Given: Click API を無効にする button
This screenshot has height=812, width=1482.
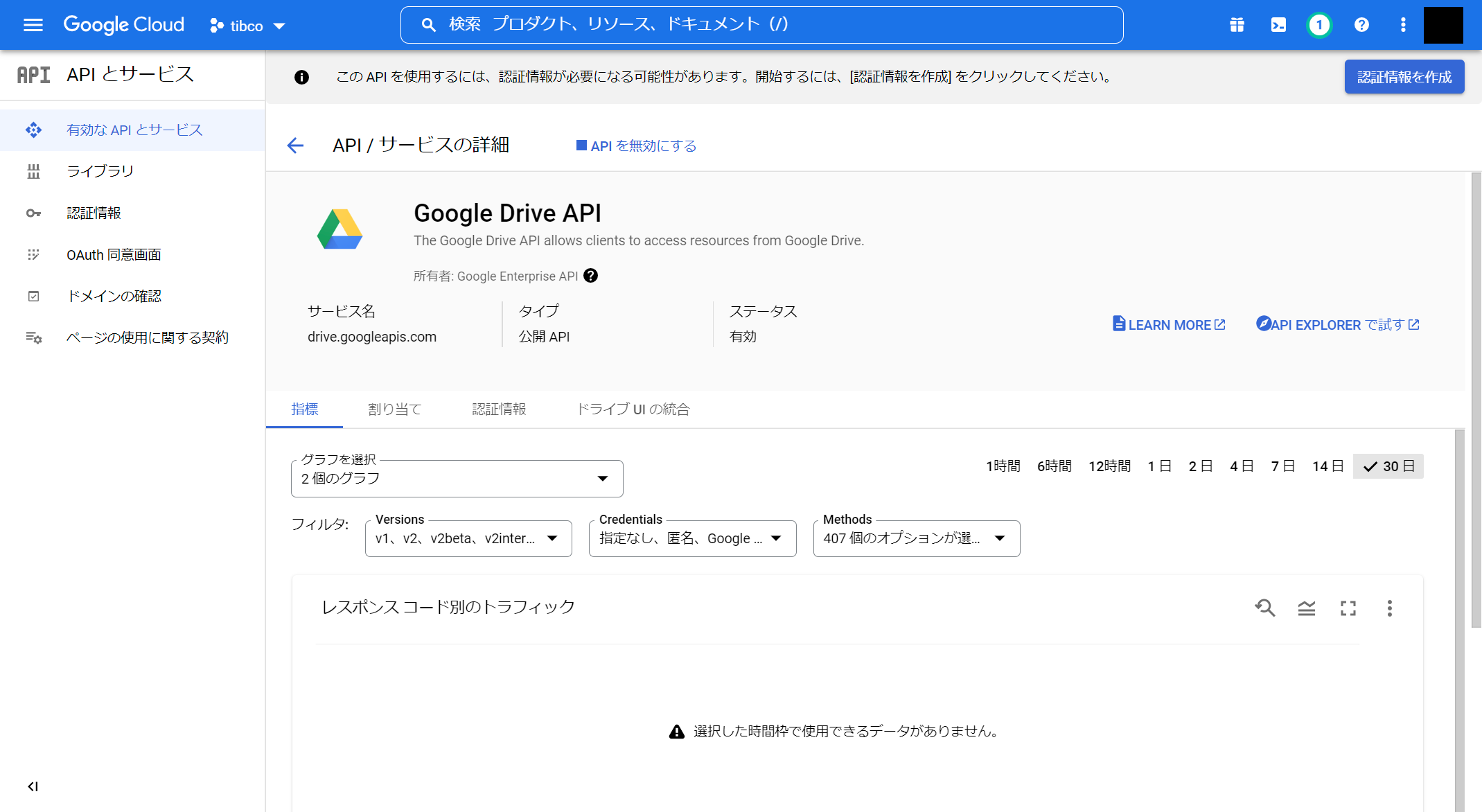Looking at the screenshot, I should coord(636,145).
